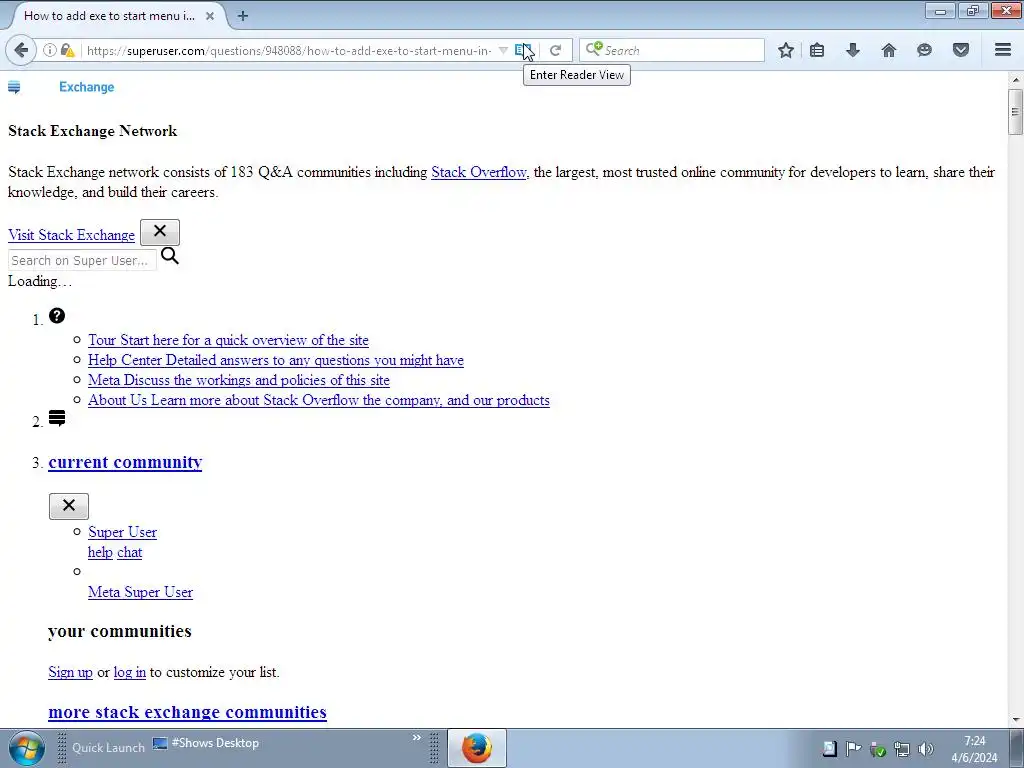Expand the URL history dropdown arrow
This screenshot has width=1024, height=768.
click(x=503, y=50)
